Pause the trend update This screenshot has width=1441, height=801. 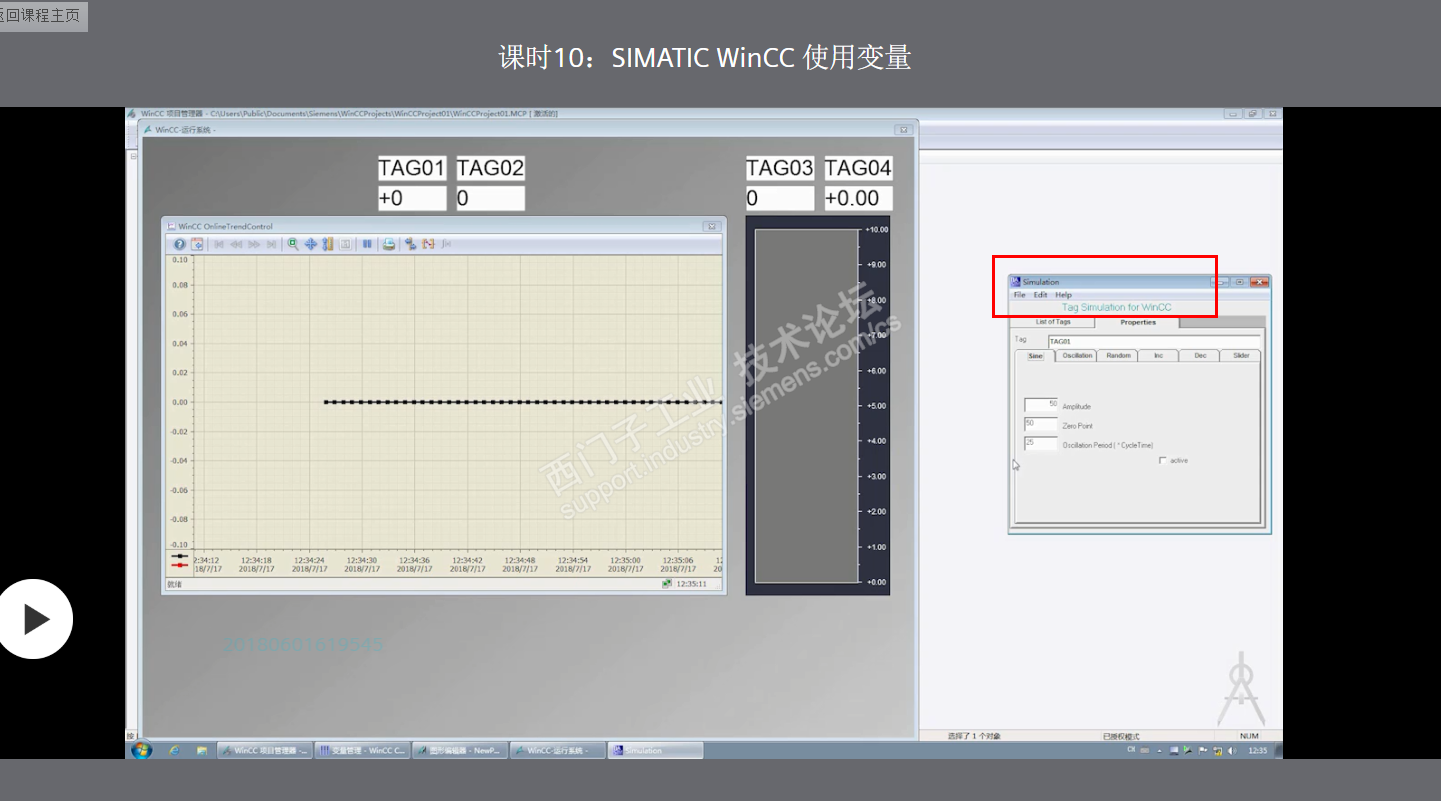(x=367, y=244)
